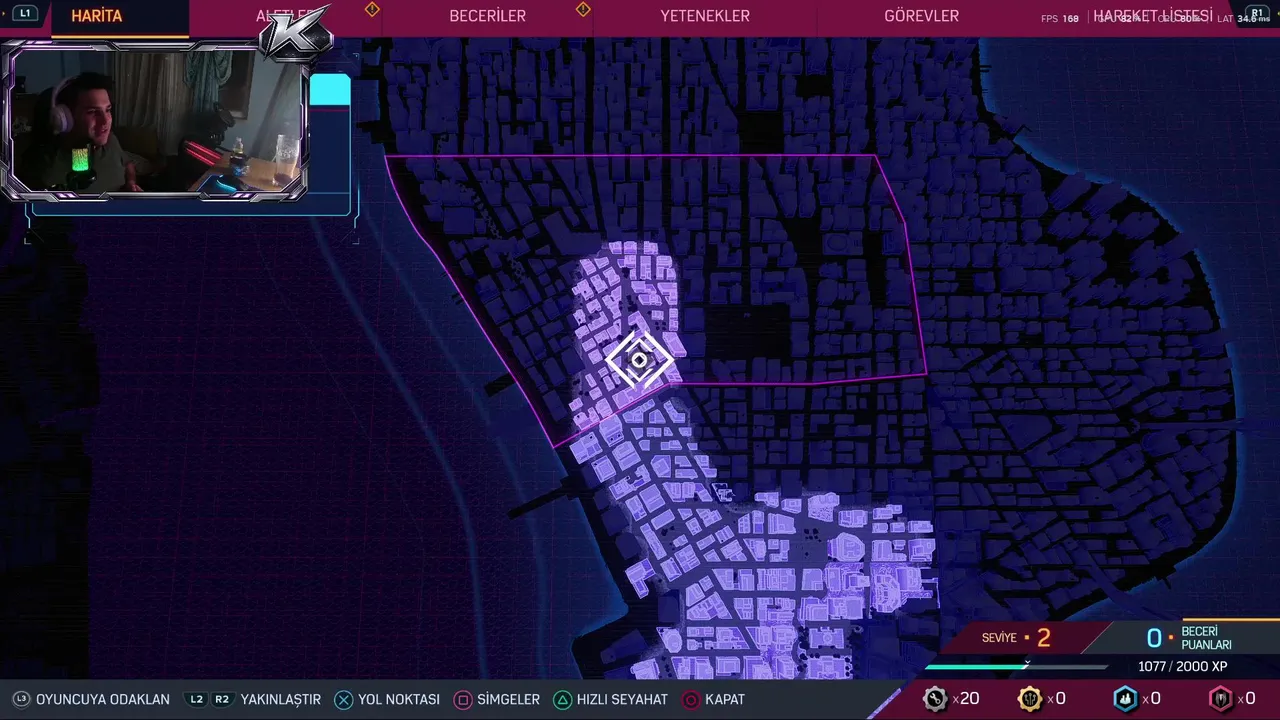Click the L3 stick icon

(x=21, y=700)
